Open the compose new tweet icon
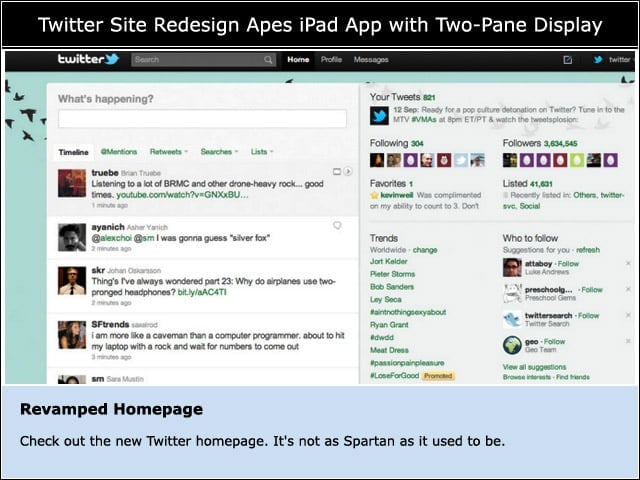 coord(567,60)
